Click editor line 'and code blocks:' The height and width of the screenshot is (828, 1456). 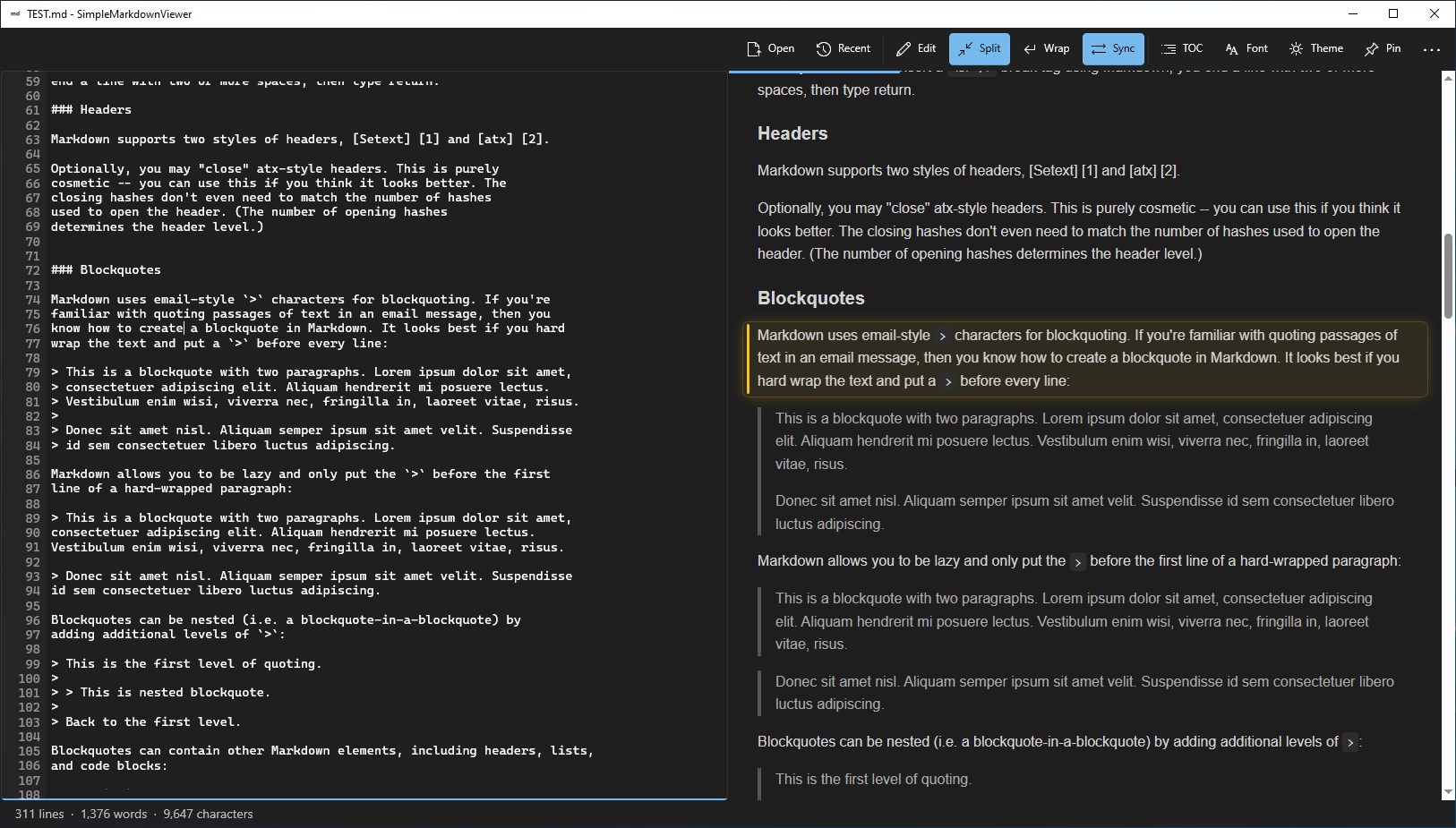pos(109,765)
